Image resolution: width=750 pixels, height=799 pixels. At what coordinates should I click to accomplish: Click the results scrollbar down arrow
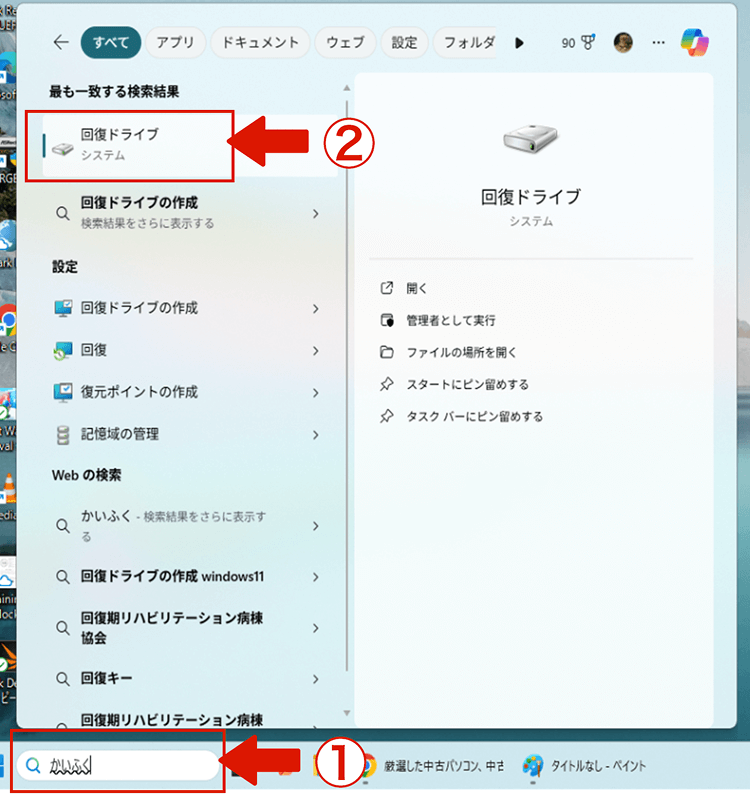click(346, 713)
